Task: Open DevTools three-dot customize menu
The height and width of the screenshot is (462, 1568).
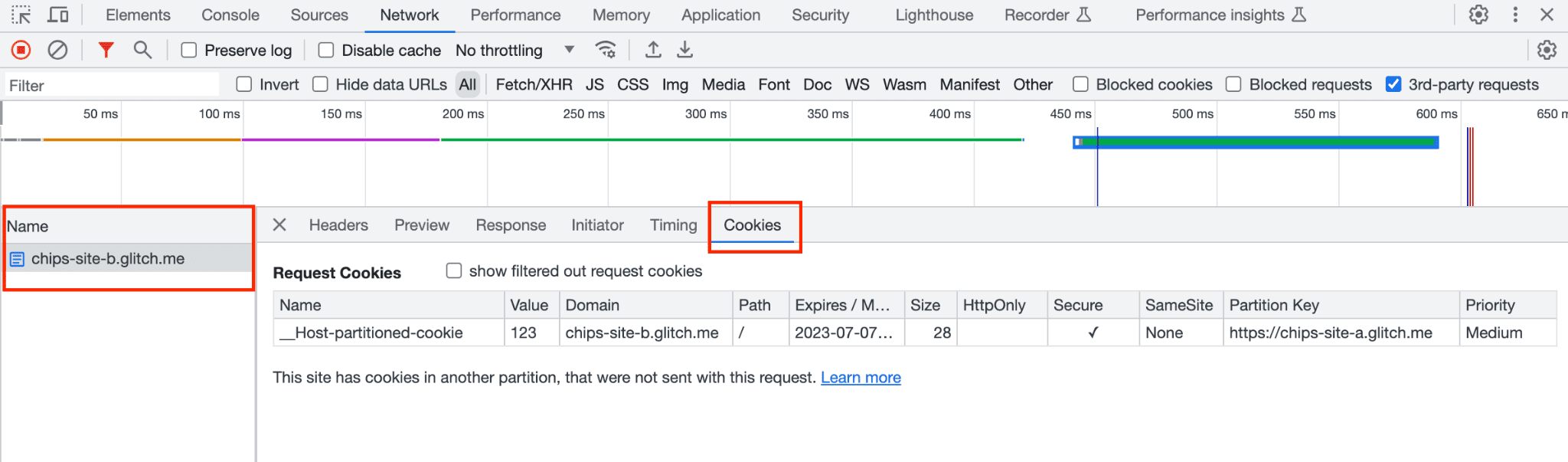Action: click(x=1515, y=15)
